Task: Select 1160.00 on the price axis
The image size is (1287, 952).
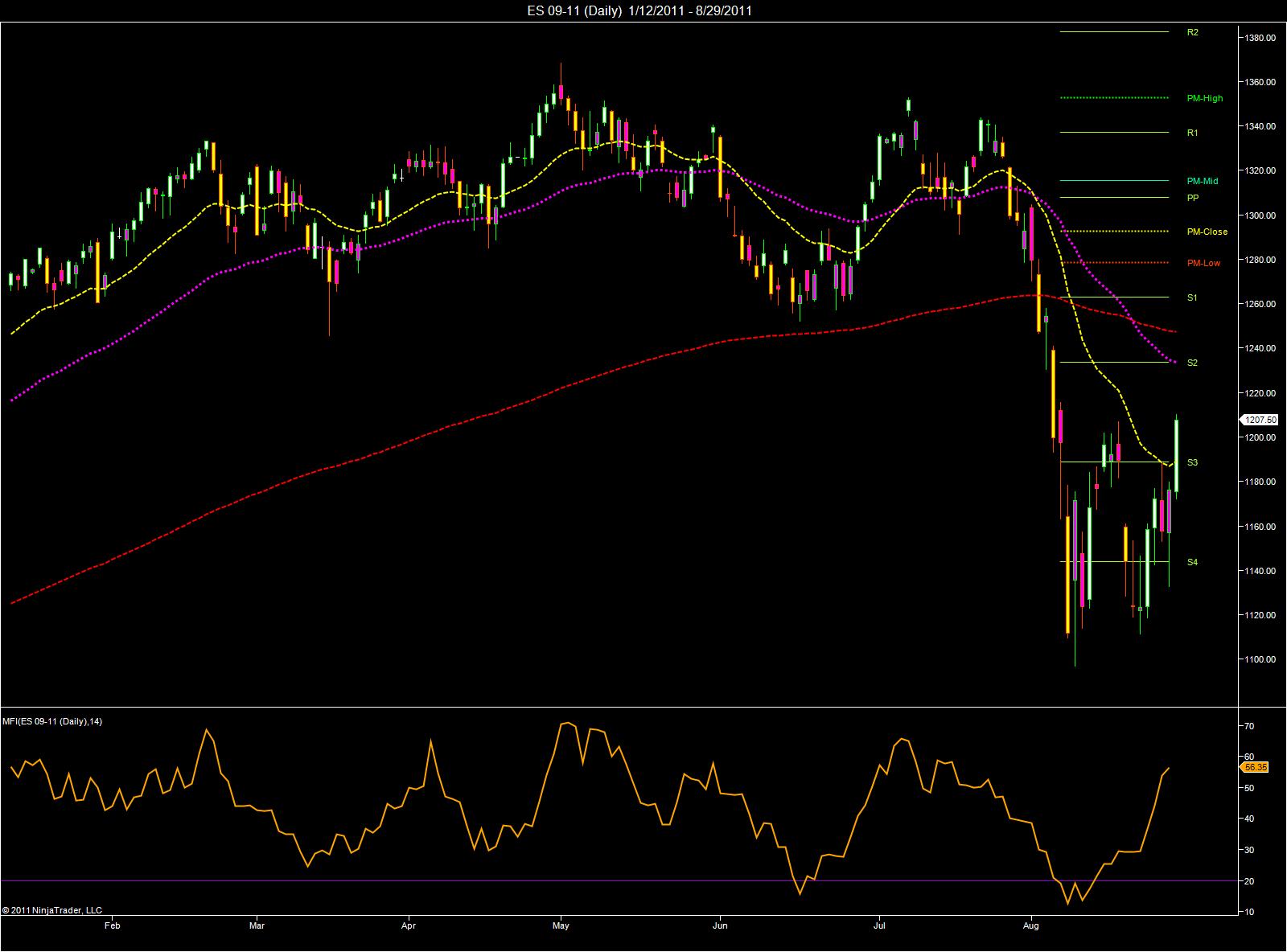Action: [x=1261, y=527]
